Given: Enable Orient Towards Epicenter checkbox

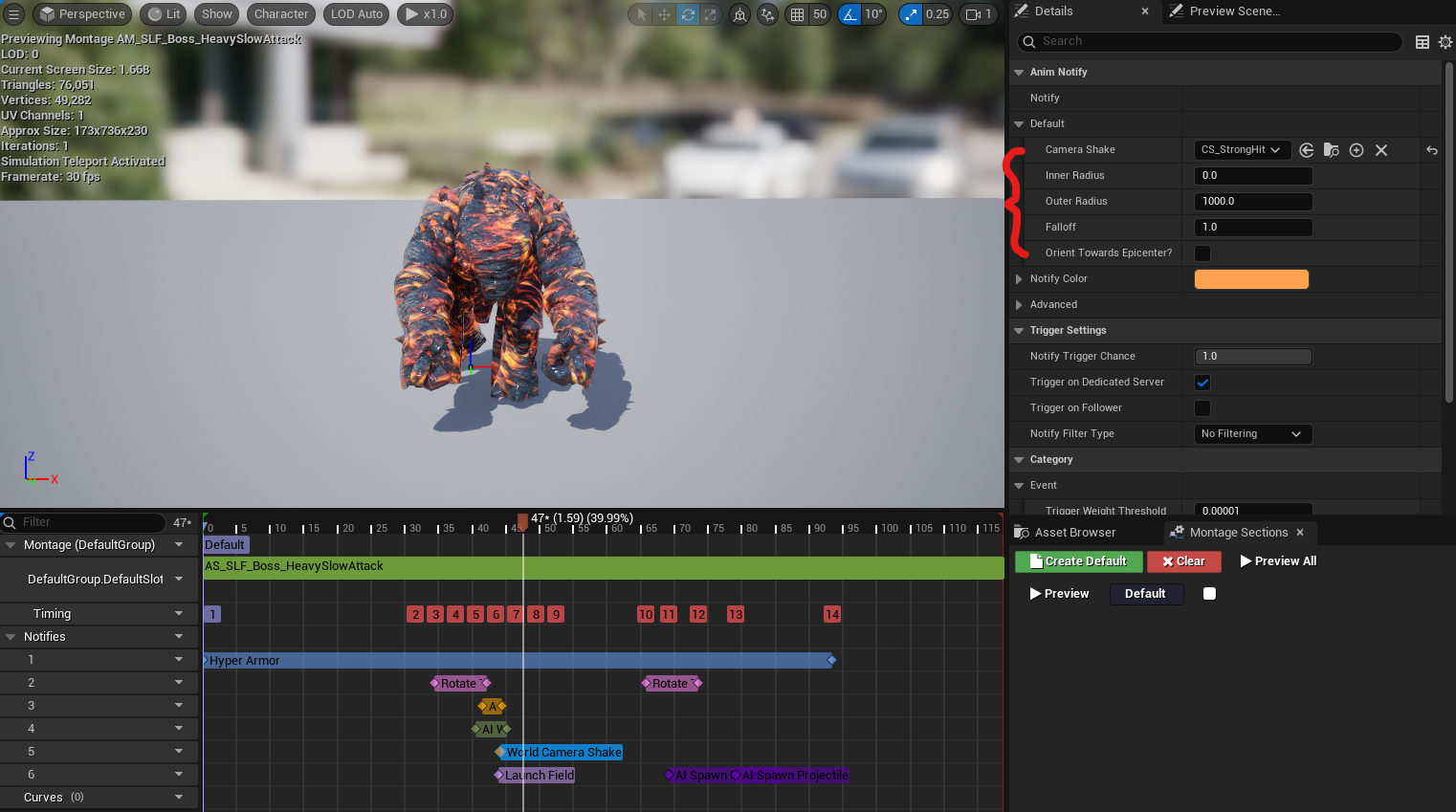Looking at the screenshot, I should pyautogui.click(x=1202, y=253).
